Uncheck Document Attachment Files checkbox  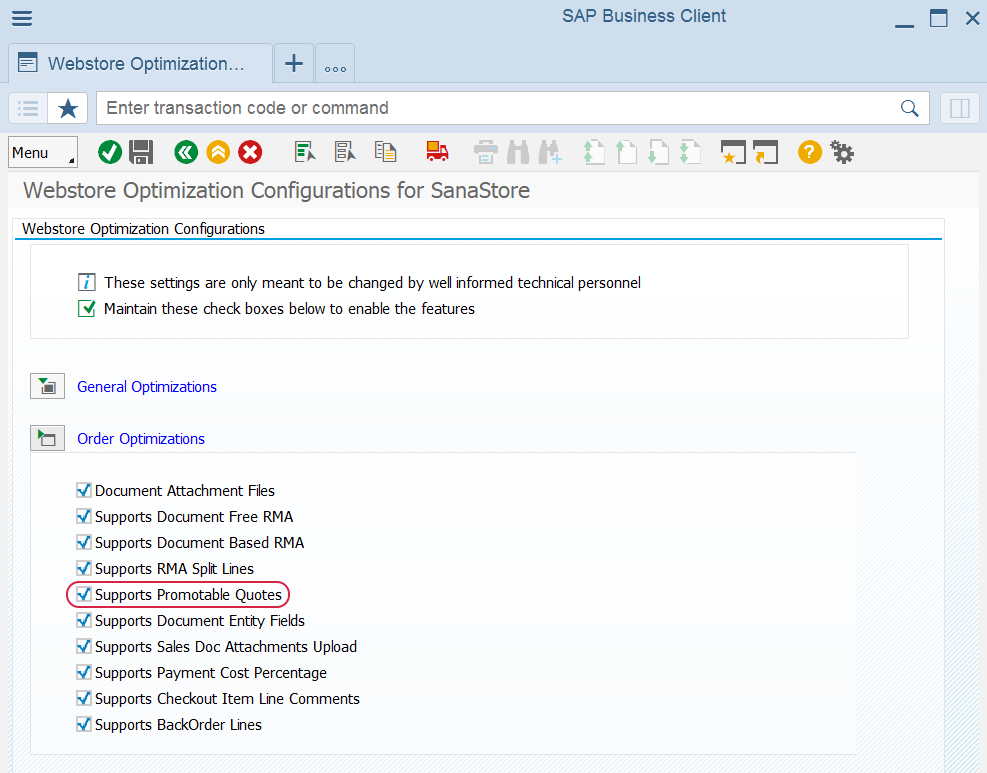(x=84, y=490)
